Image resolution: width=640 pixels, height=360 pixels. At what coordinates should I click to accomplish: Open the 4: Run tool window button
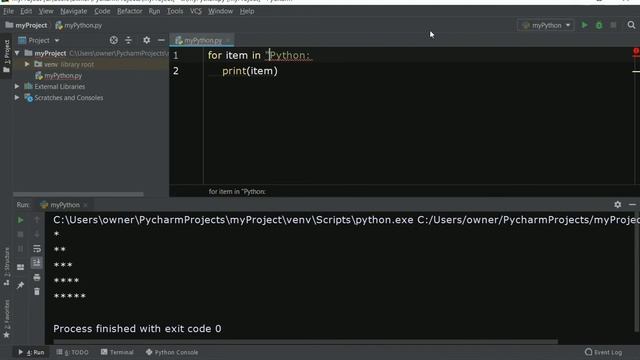click(x=31, y=352)
